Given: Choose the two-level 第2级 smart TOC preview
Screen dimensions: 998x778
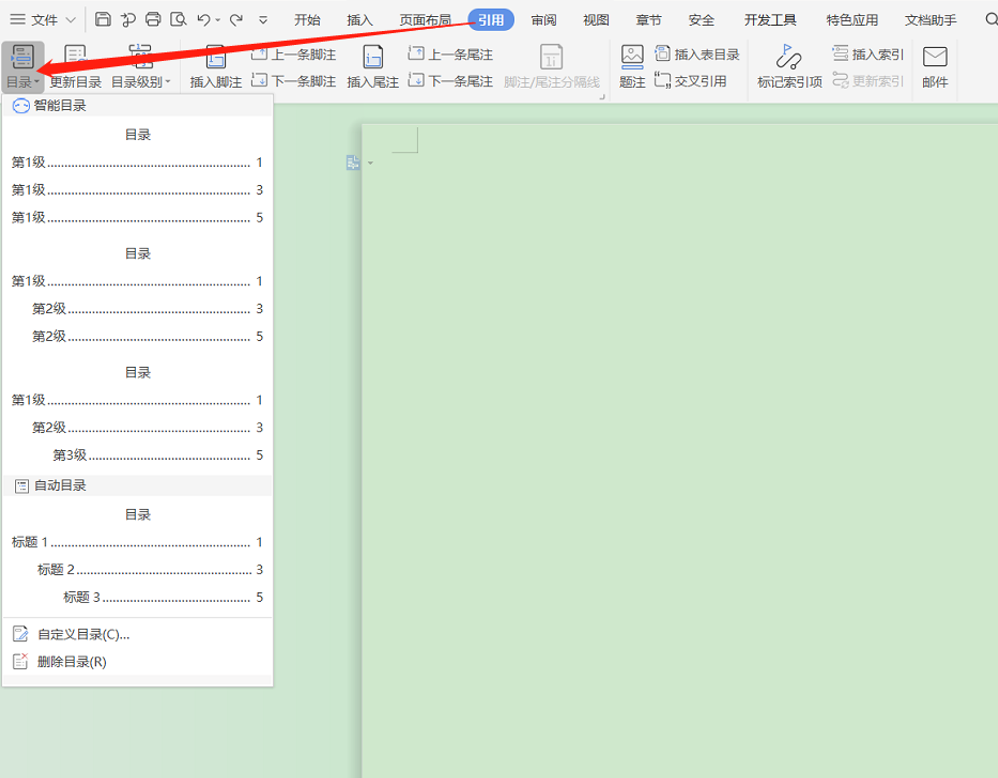Looking at the screenshot, I should click(137, 295).
